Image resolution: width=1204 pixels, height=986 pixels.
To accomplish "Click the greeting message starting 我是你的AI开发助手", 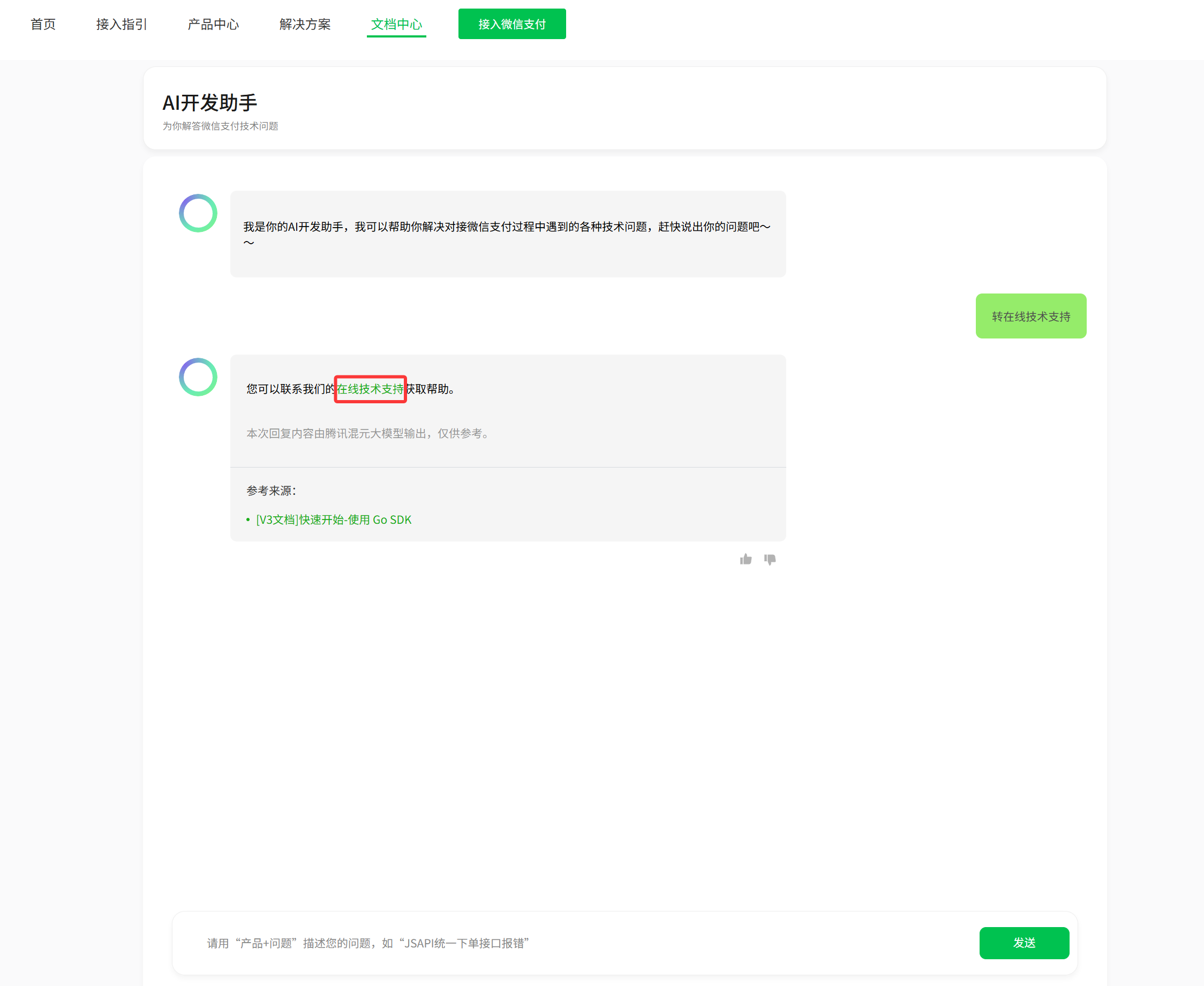I will [x=507, y=234].
